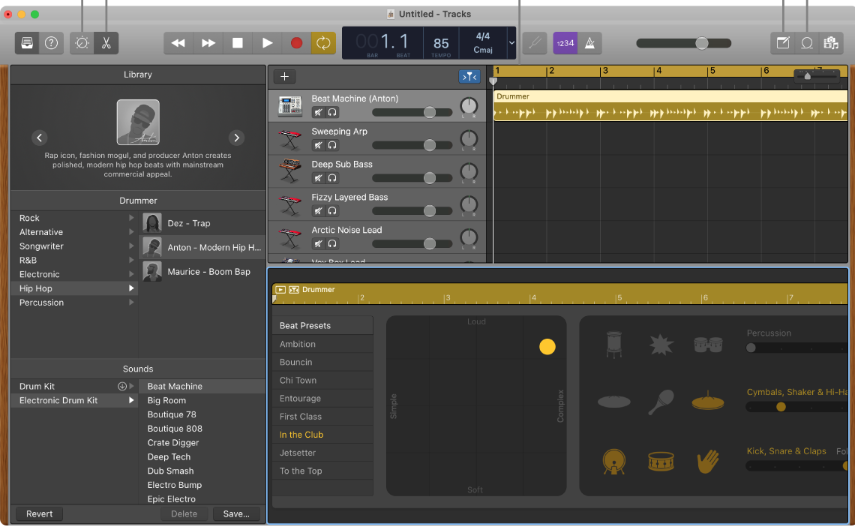Add a new track with plus button
The height and width of the screenshot is (526, 855).
click(x=285, y=76)
